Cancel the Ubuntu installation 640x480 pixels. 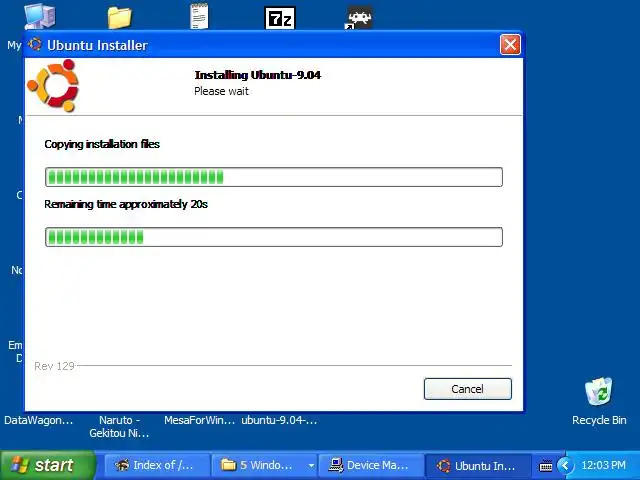click(x=467, y=389)
